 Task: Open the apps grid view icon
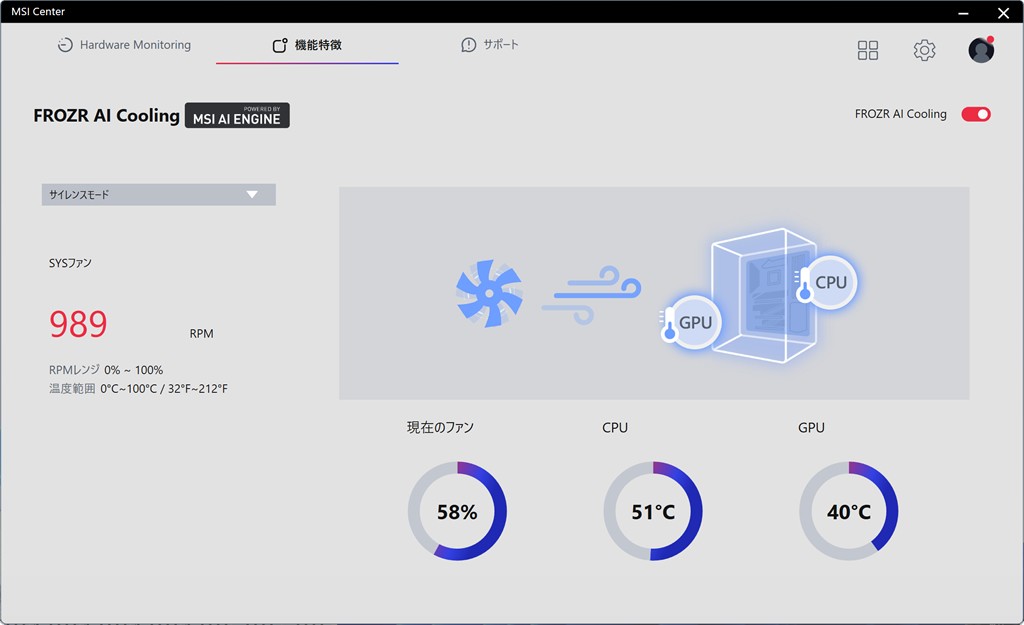coord(868,50)
